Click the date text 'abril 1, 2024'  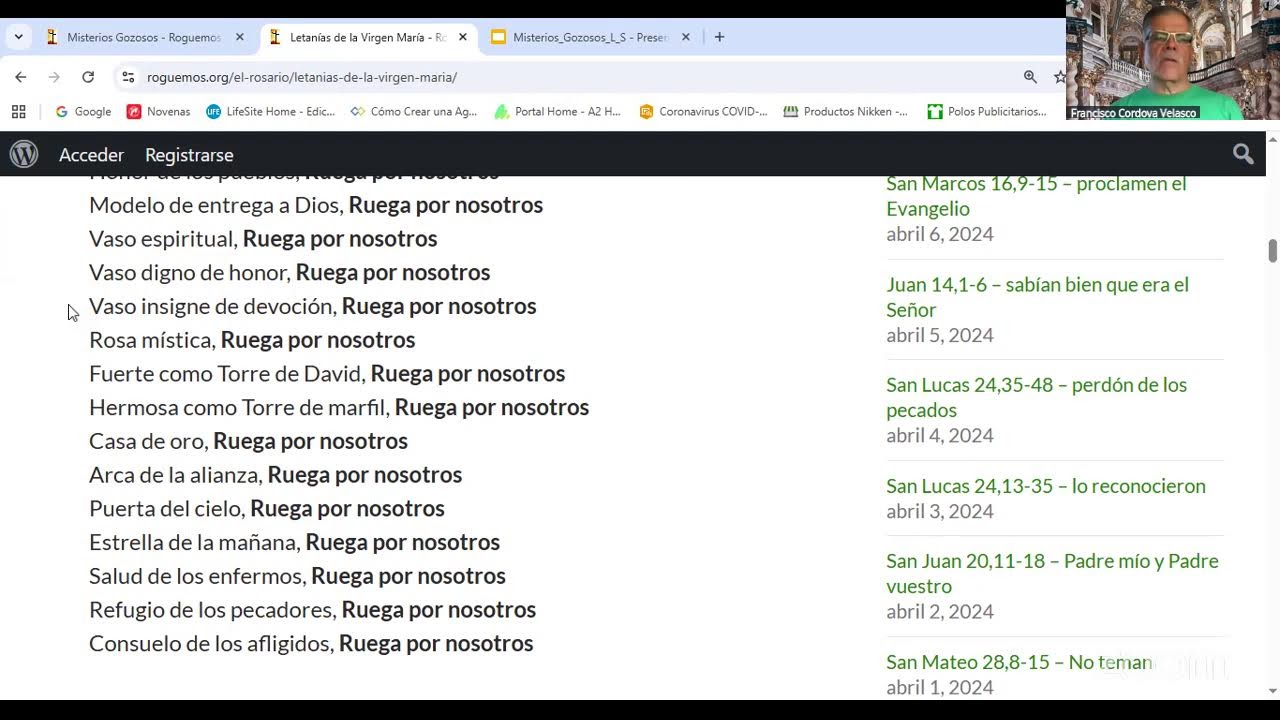pos(940,687)
